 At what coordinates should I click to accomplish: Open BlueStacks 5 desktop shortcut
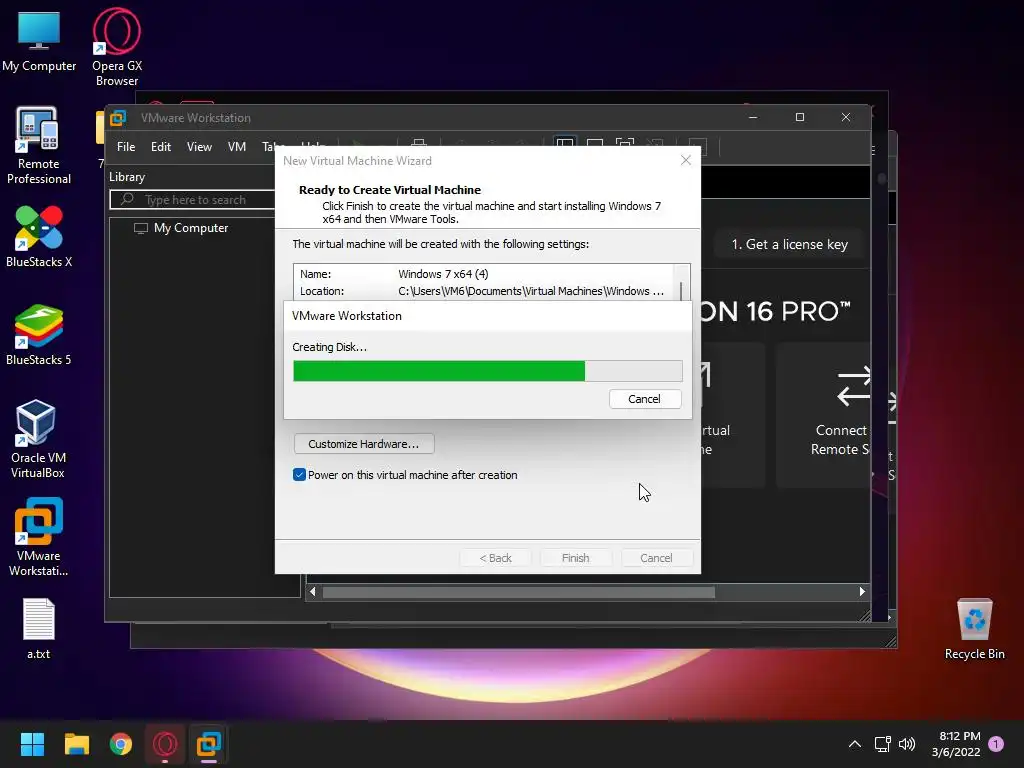pyautogui.click(x=39, y=335)
